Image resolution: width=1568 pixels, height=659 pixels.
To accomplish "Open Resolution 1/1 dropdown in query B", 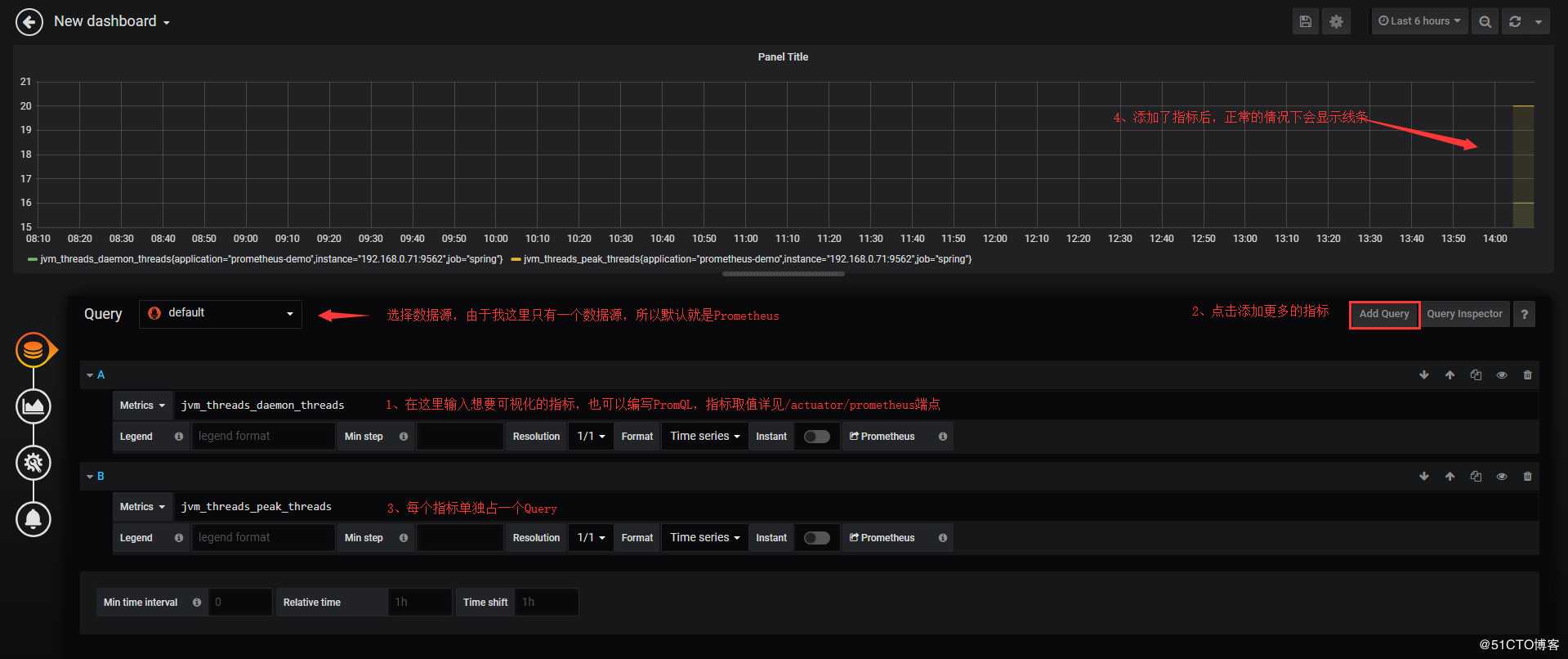I will click(x=591, y=538).
